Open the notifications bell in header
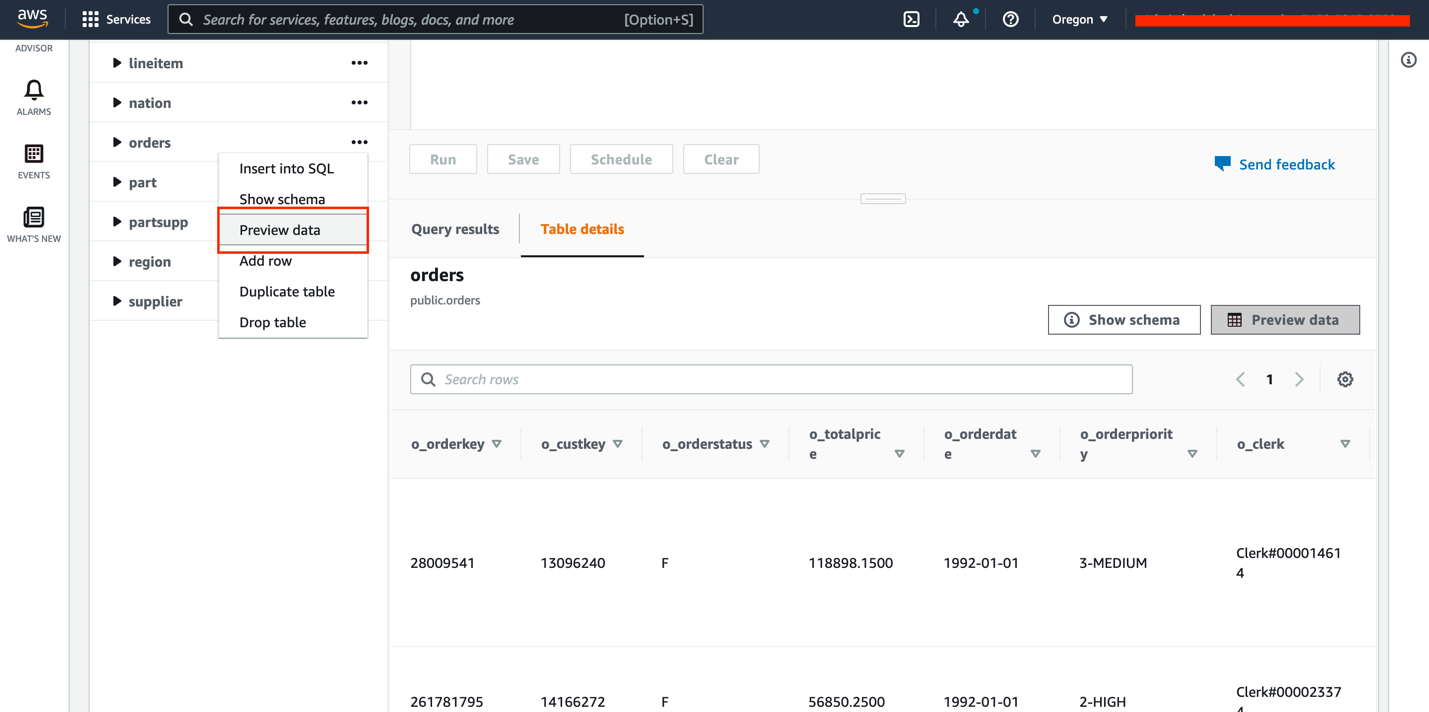 (960, 19)
